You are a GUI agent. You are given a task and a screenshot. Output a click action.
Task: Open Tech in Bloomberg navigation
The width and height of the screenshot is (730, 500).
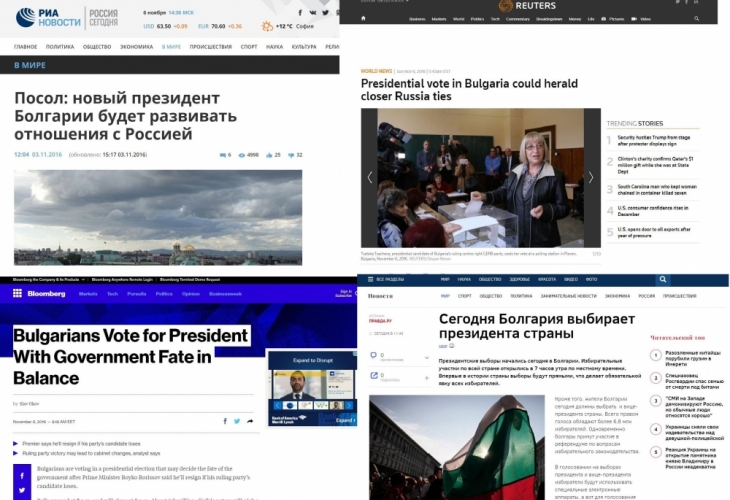113,294
